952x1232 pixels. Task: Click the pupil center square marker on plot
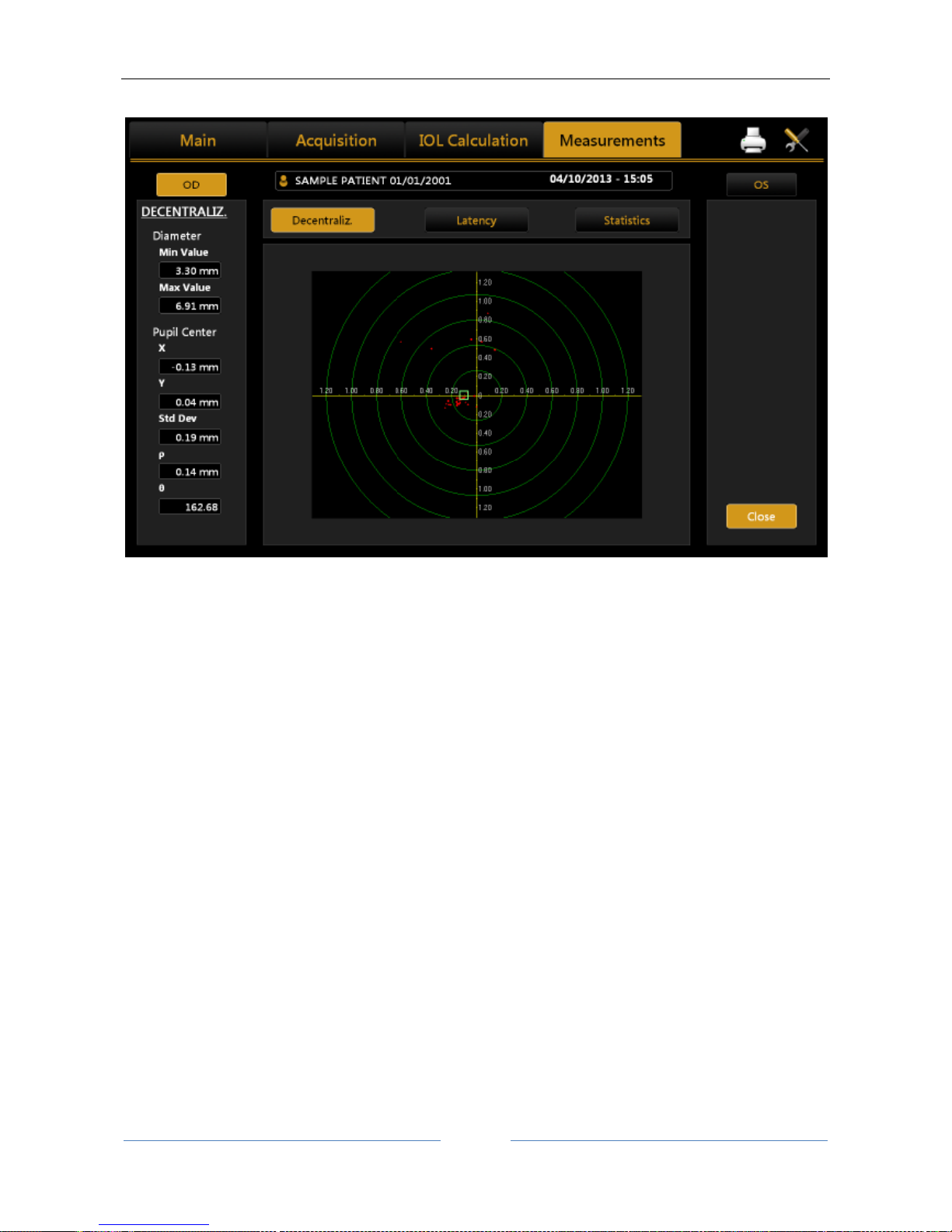[464, 395]
